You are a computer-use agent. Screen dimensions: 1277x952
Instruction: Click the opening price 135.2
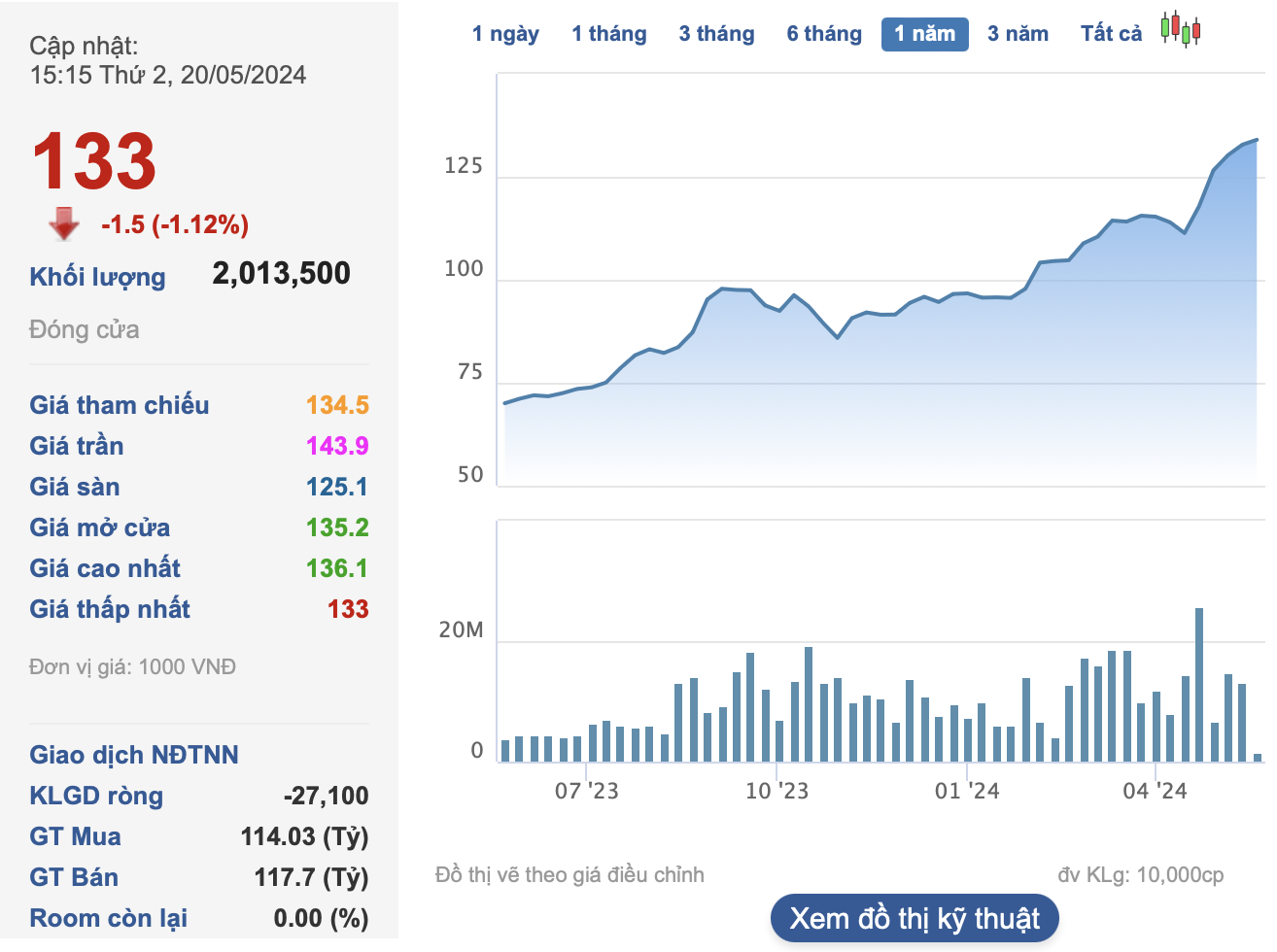pos(337,527)
